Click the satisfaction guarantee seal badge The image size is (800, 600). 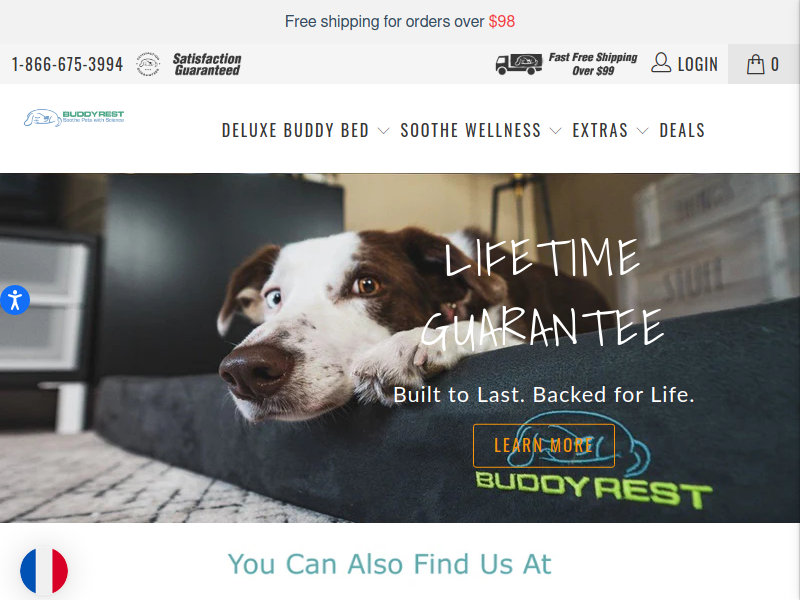pyautogui.click(x=148, y=64)
